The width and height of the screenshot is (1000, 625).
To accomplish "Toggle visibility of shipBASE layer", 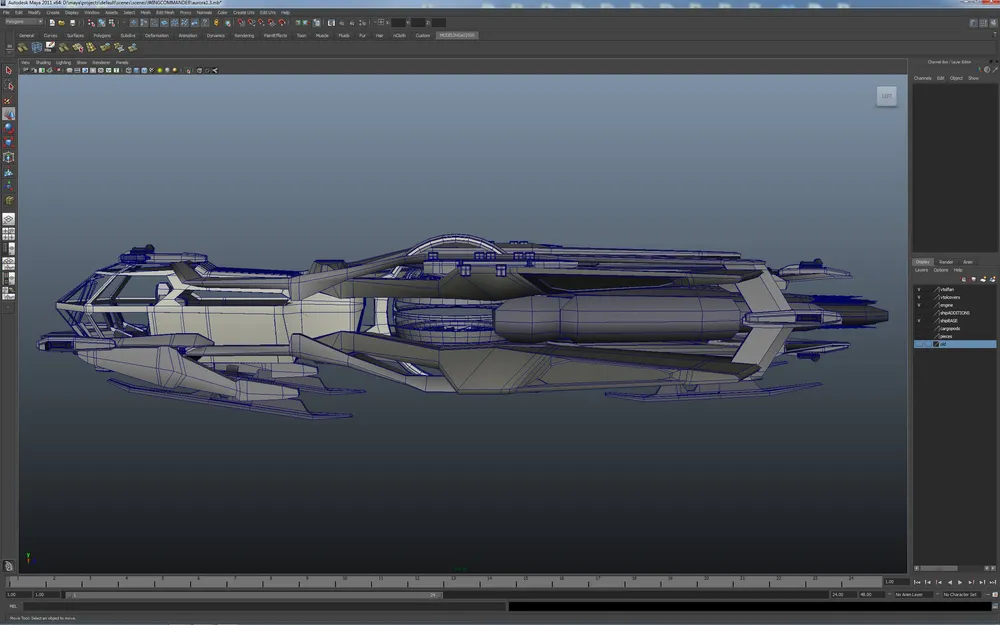I will [919, 320].
